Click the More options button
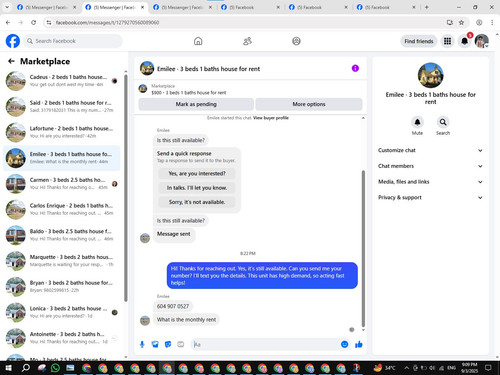 tap(309, 104)
